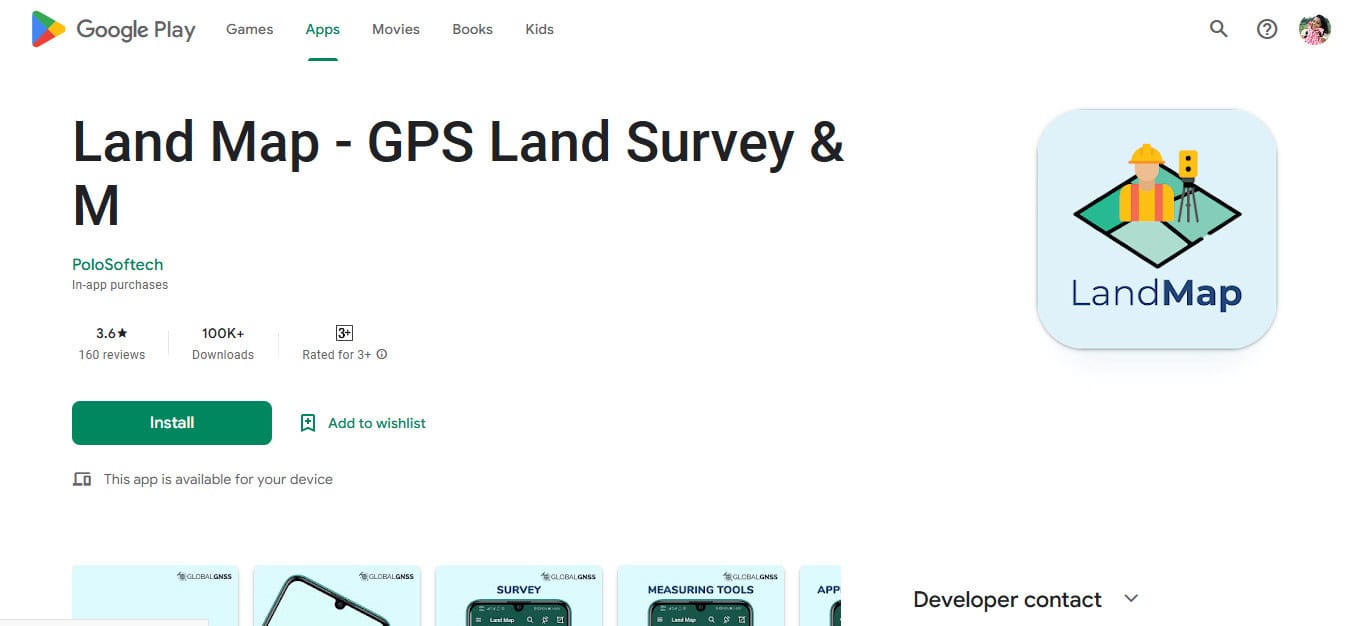Viewport: 1346px width, 626px height.
Task: Open the search magnifier icon
Action: pyautogui.click(x=1218, y=29)
